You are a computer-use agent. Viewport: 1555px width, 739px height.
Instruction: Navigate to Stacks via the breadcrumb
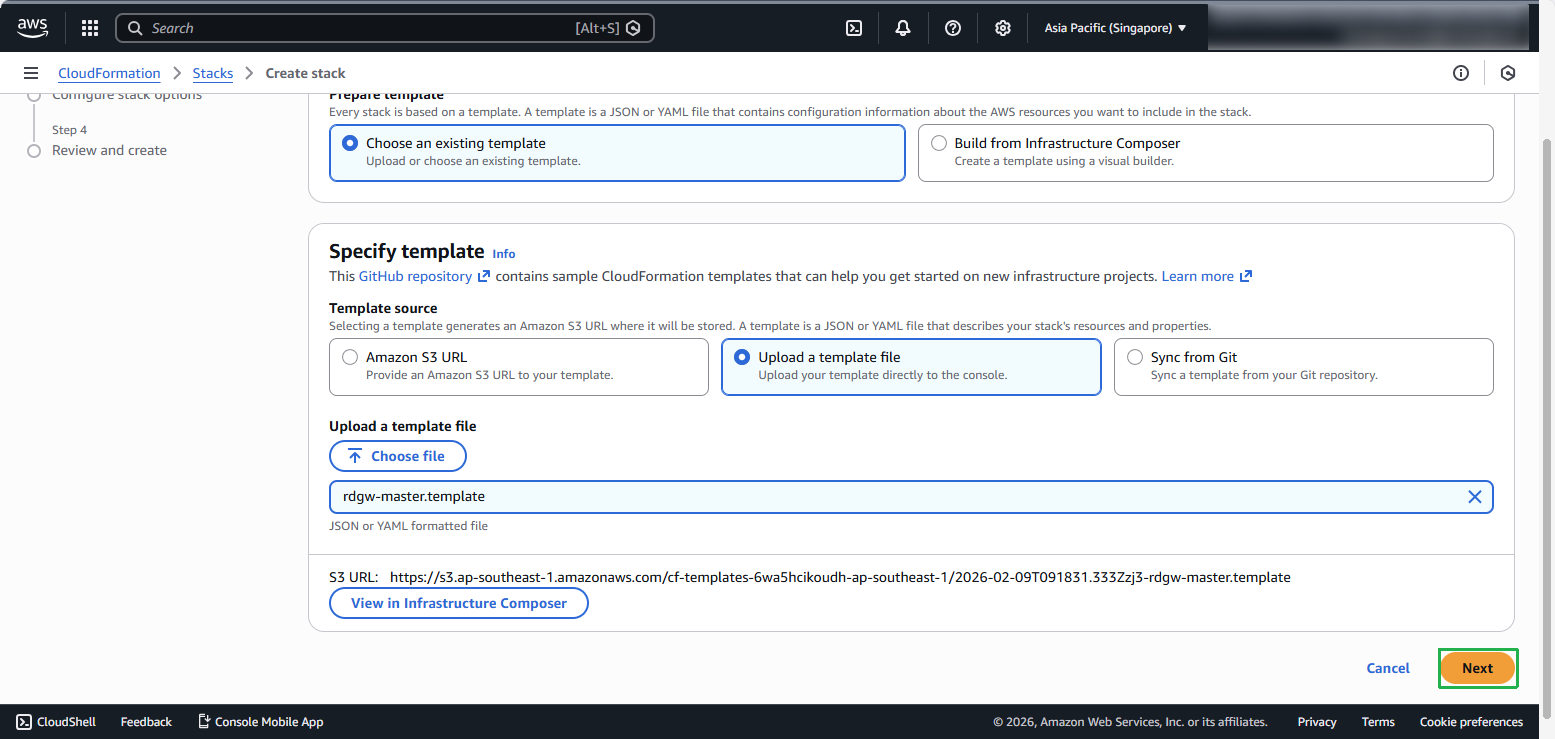[x=213, y=73]
